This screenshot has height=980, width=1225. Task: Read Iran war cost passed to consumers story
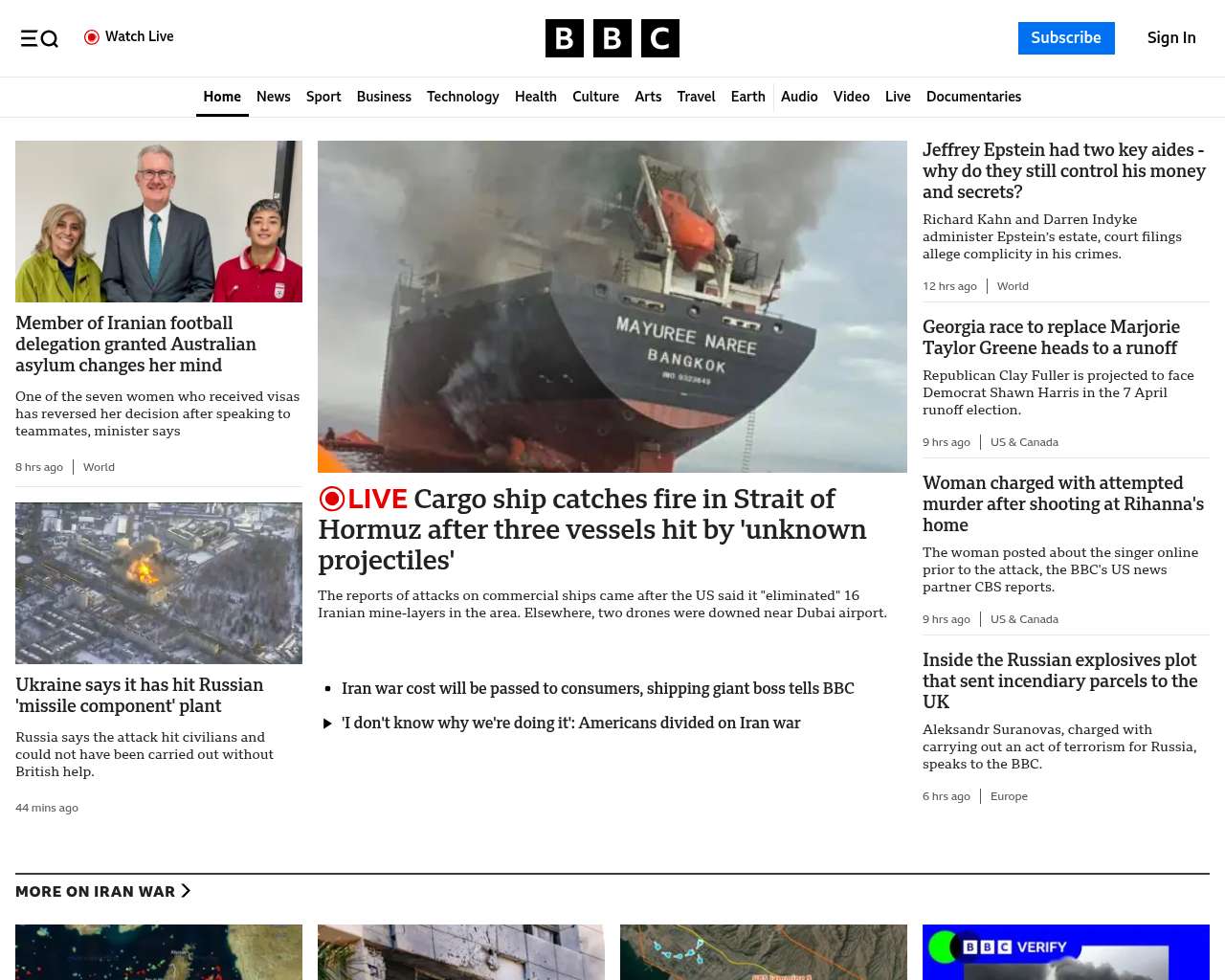click(x=598, y=688)
